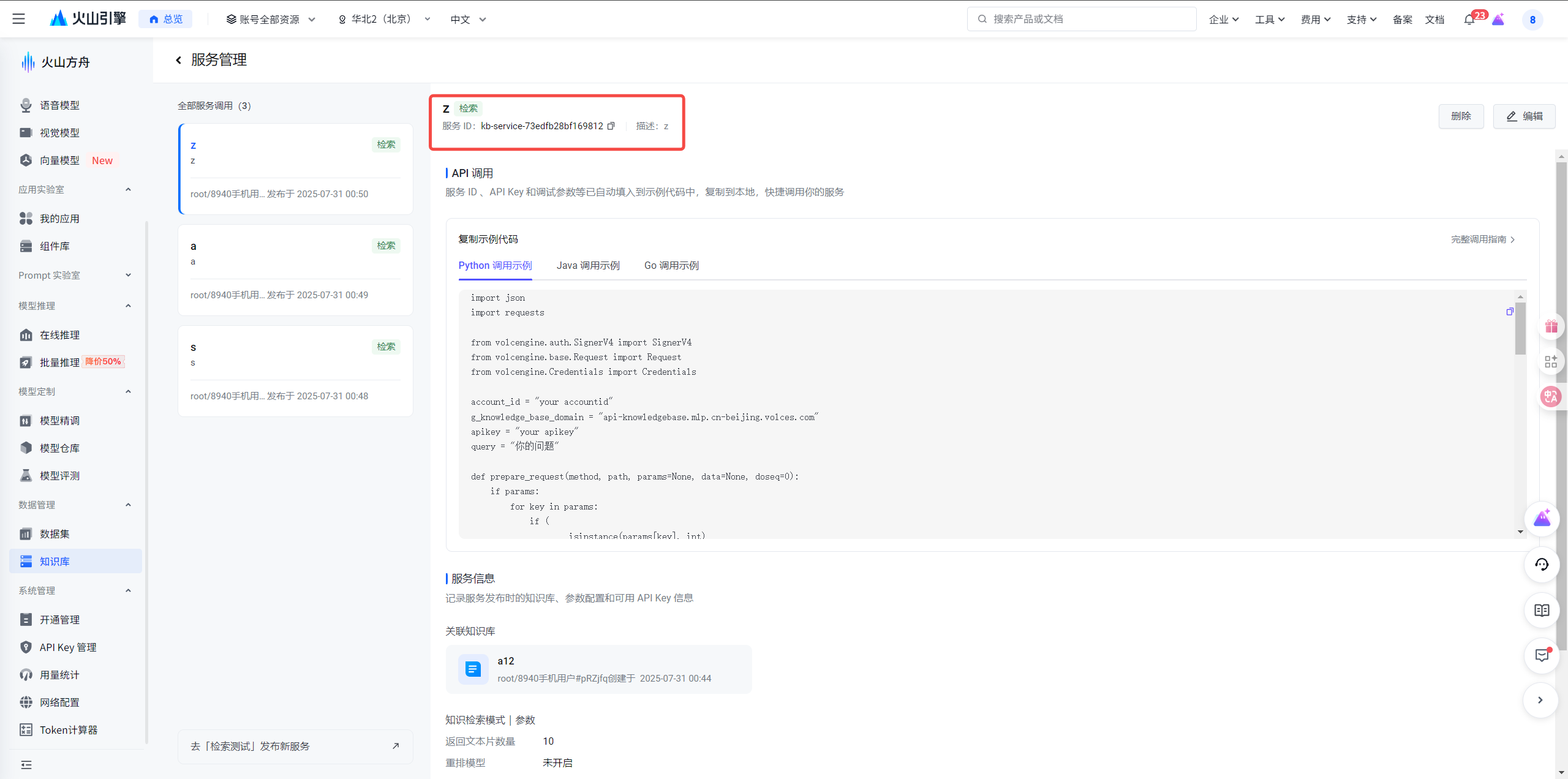Open the floating AI assistant button
The width and height of the screenshot is (1568, 779).
pyautogui.click(x=1542, y=519)
